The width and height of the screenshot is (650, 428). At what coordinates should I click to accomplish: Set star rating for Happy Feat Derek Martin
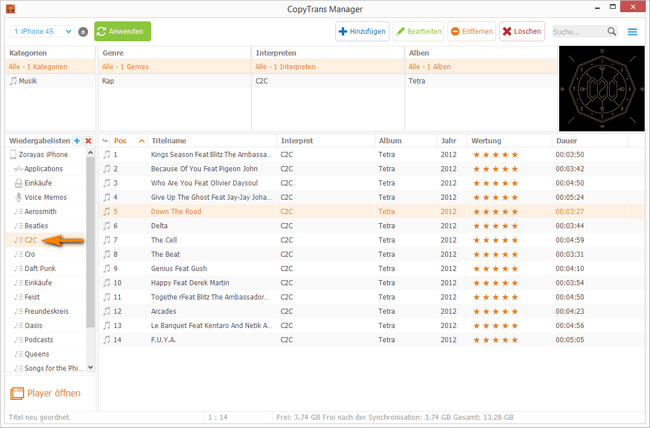(496, 283)
